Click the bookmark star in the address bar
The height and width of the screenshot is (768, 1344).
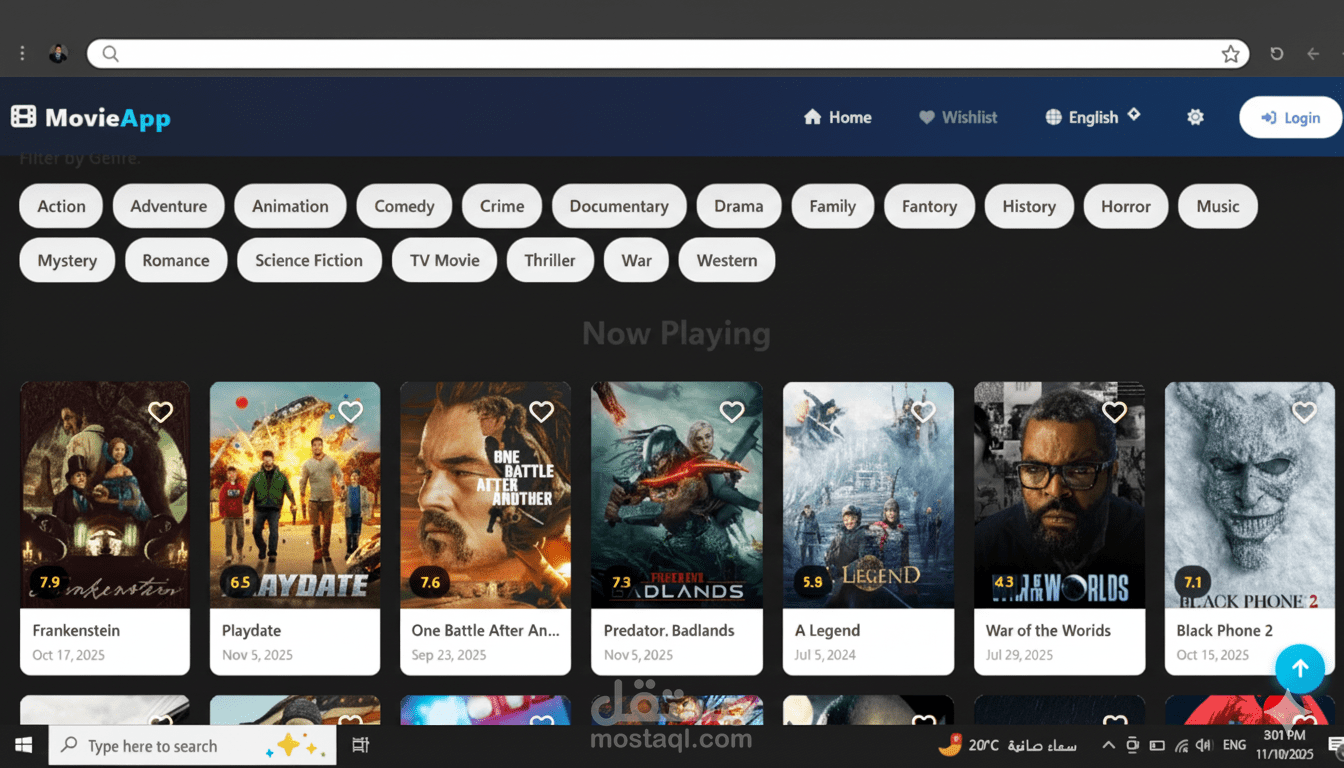tap(1230, 54)
